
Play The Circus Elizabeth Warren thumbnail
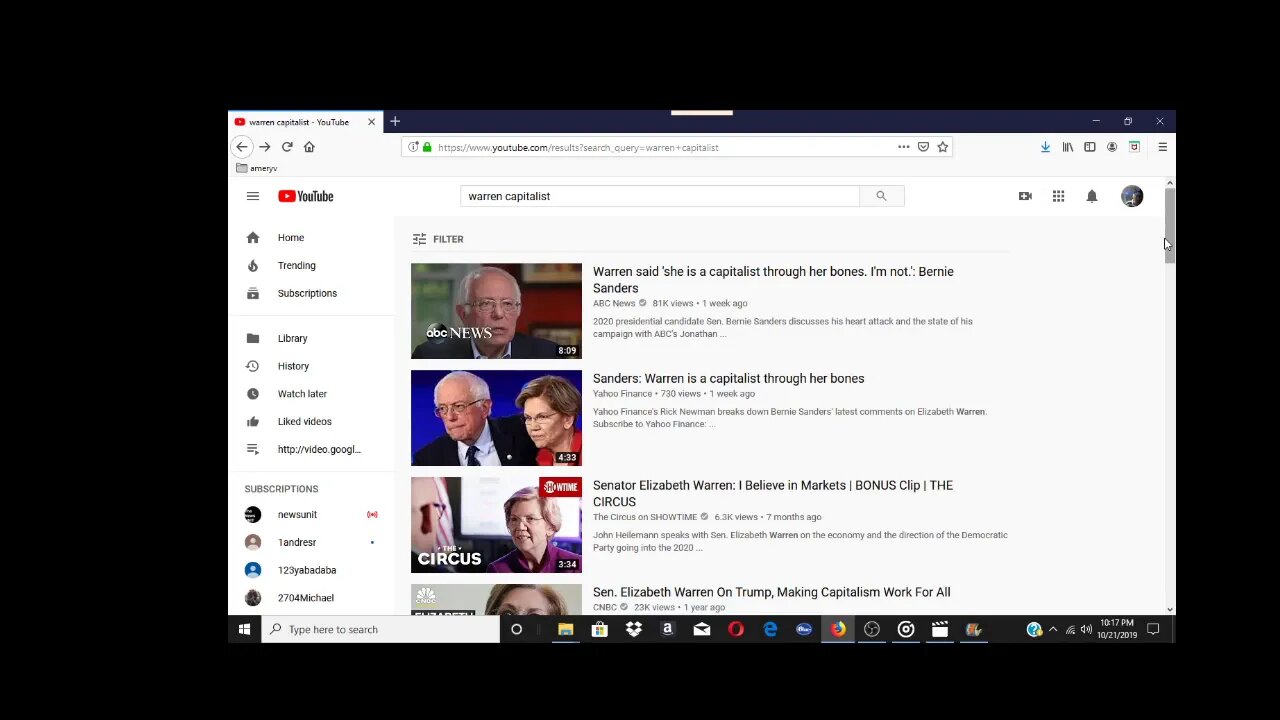pos(496,525)
